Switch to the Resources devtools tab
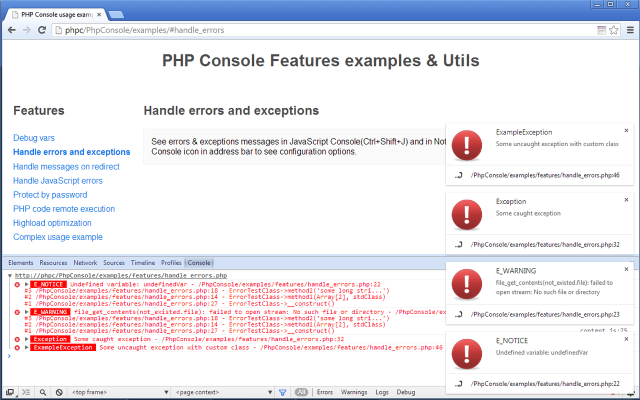Viewport: 640px width, 400px height. (x=53, y=262)
